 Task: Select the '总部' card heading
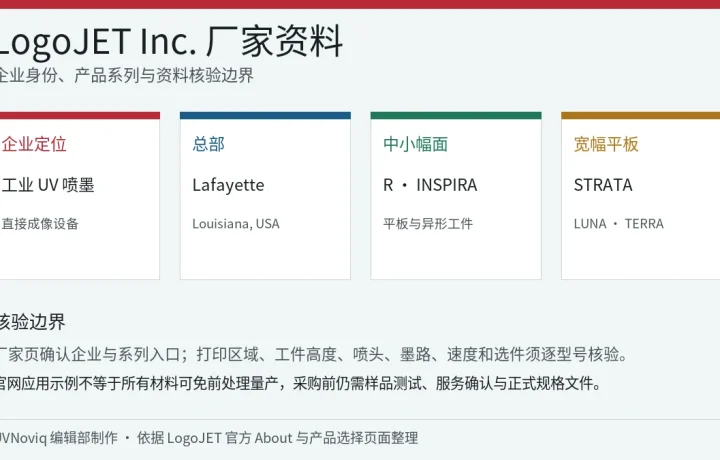[x=208, y=144]
